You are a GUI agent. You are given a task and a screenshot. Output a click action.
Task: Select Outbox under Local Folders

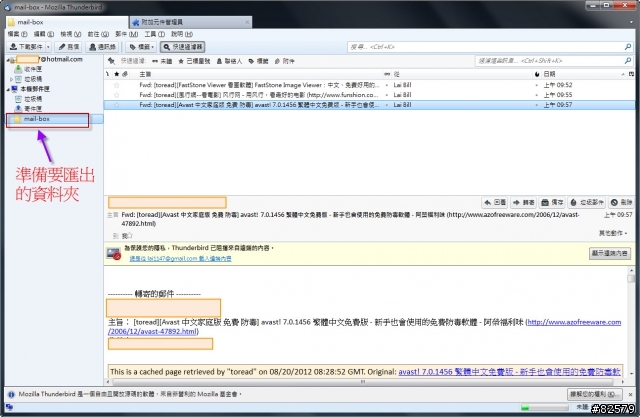click(x=33, y=109)
